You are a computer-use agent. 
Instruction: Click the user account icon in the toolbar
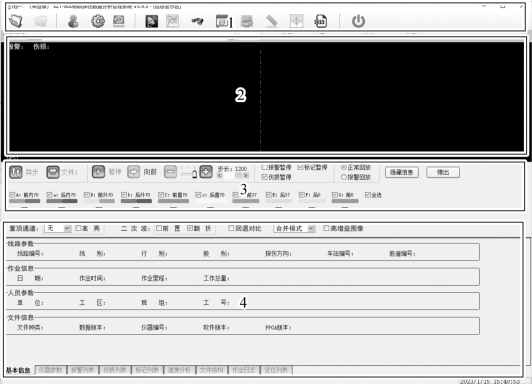tap(73, 21)
